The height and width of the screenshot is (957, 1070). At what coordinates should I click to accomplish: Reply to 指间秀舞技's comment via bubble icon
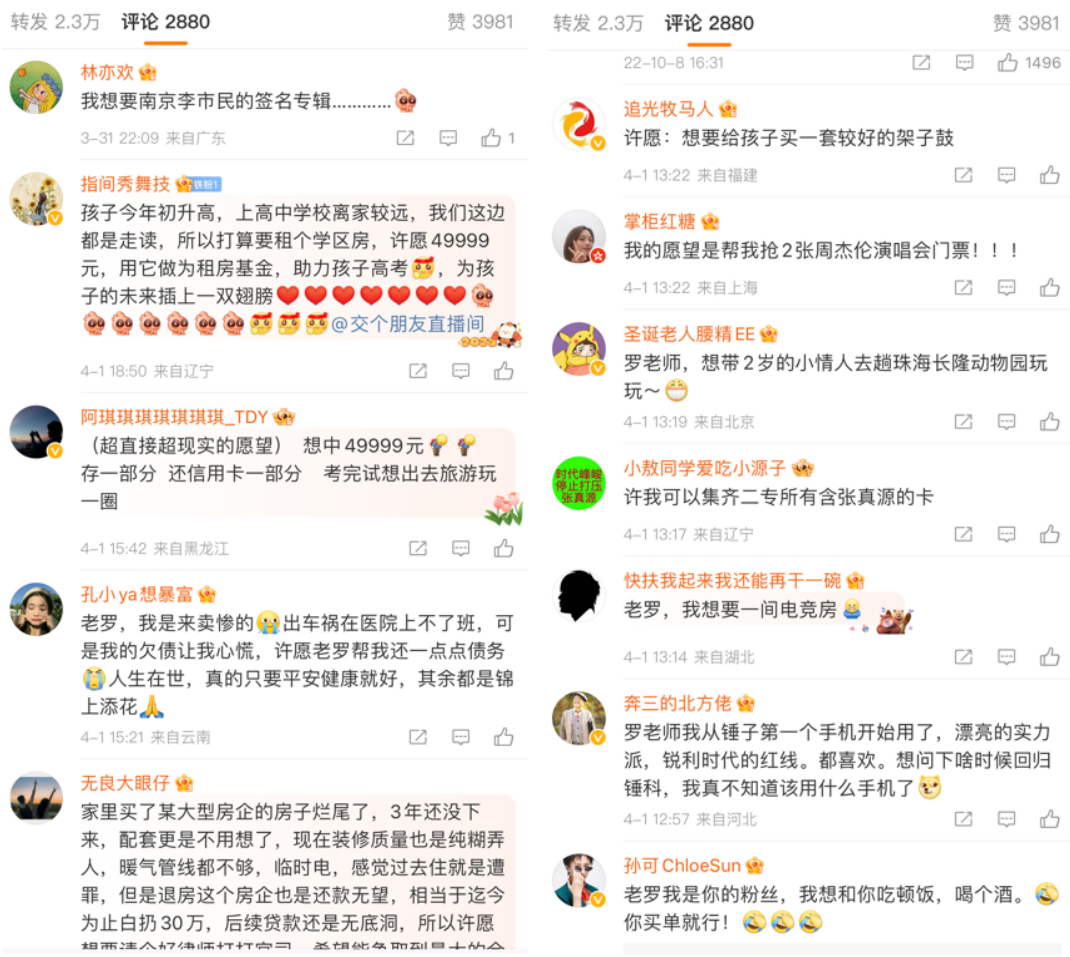click(x=461, y=371)
